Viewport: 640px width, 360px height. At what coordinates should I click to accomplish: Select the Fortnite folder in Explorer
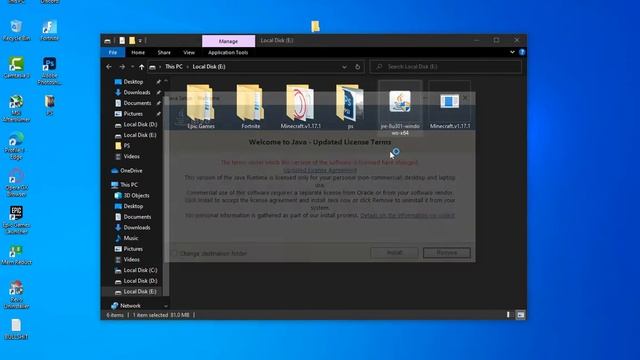tap(251, 107)
